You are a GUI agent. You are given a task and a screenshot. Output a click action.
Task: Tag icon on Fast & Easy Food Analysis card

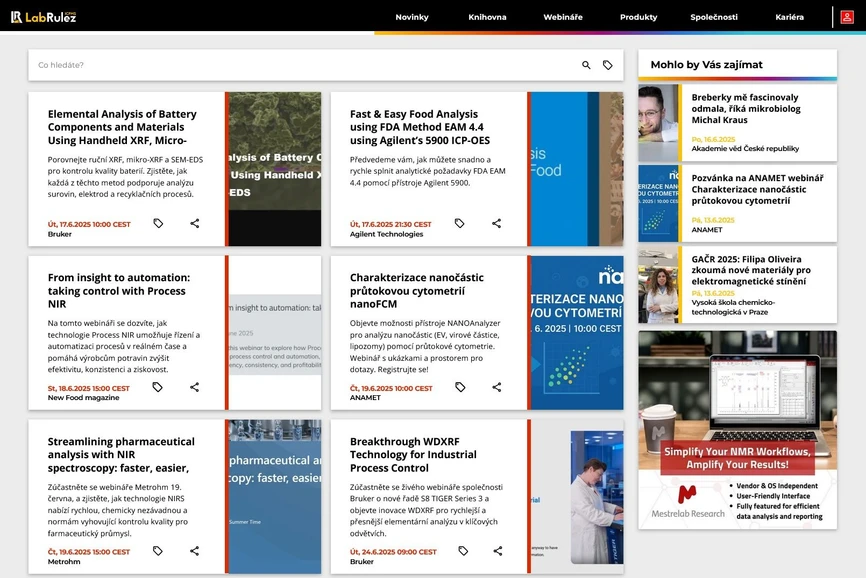pyautogui.click(x=460, y=223)
